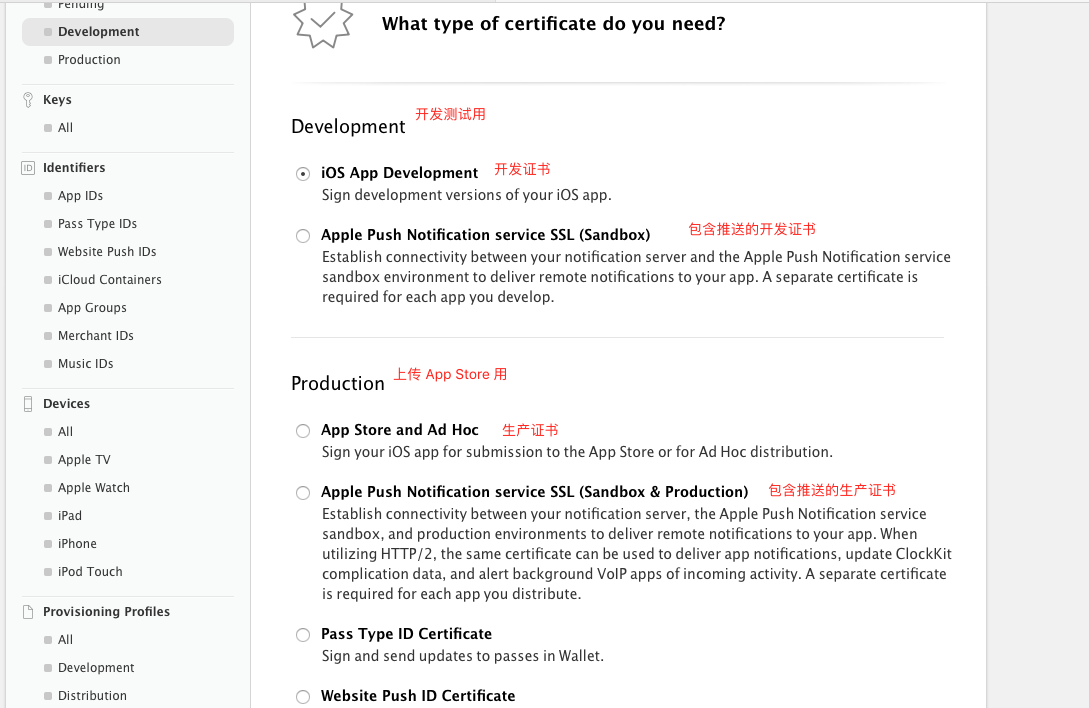Open Distribution provisioning profiles
The image size is (1089, 708).
click(x=92, y=696)
